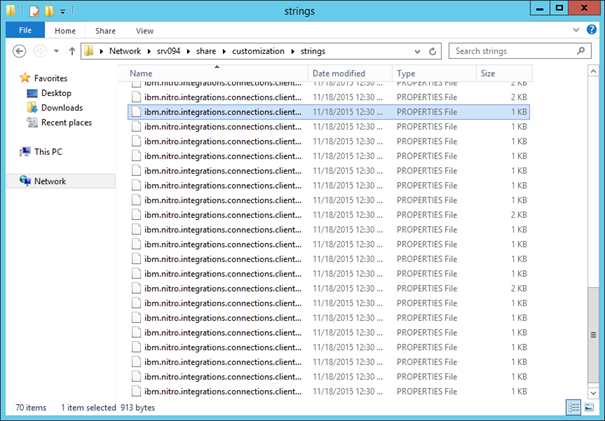Click the Up one level arrow
The image size is (605, 421).
[72, 51]
